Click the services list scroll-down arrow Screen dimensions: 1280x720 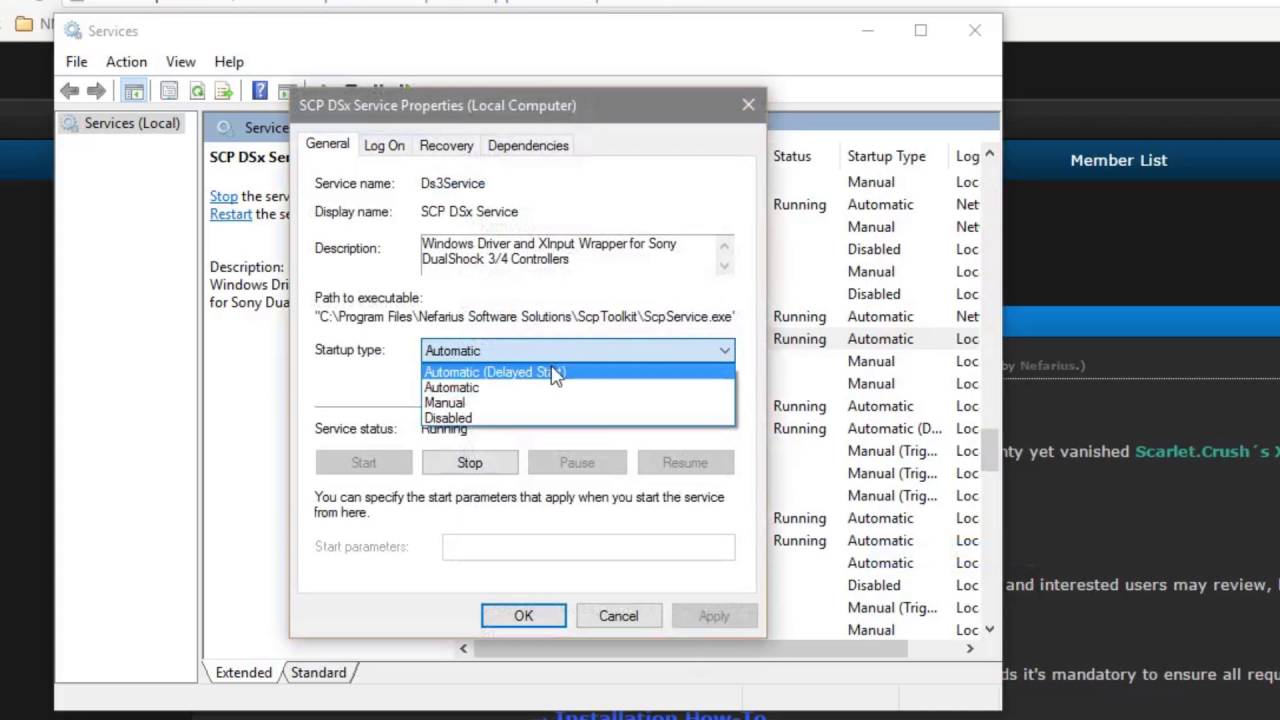(x=990, y=629)
